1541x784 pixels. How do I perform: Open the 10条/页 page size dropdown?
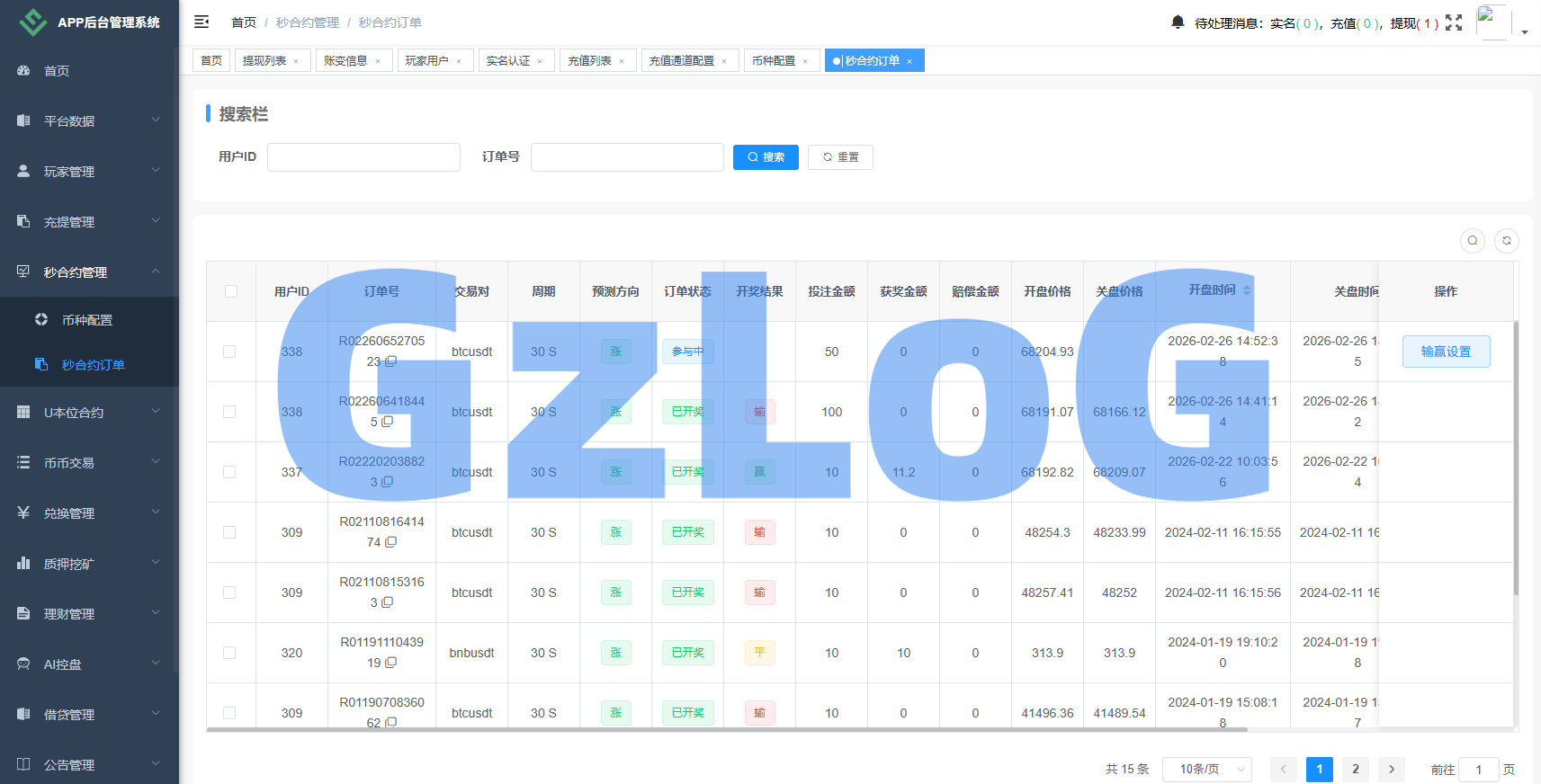tap(1206, 769)
